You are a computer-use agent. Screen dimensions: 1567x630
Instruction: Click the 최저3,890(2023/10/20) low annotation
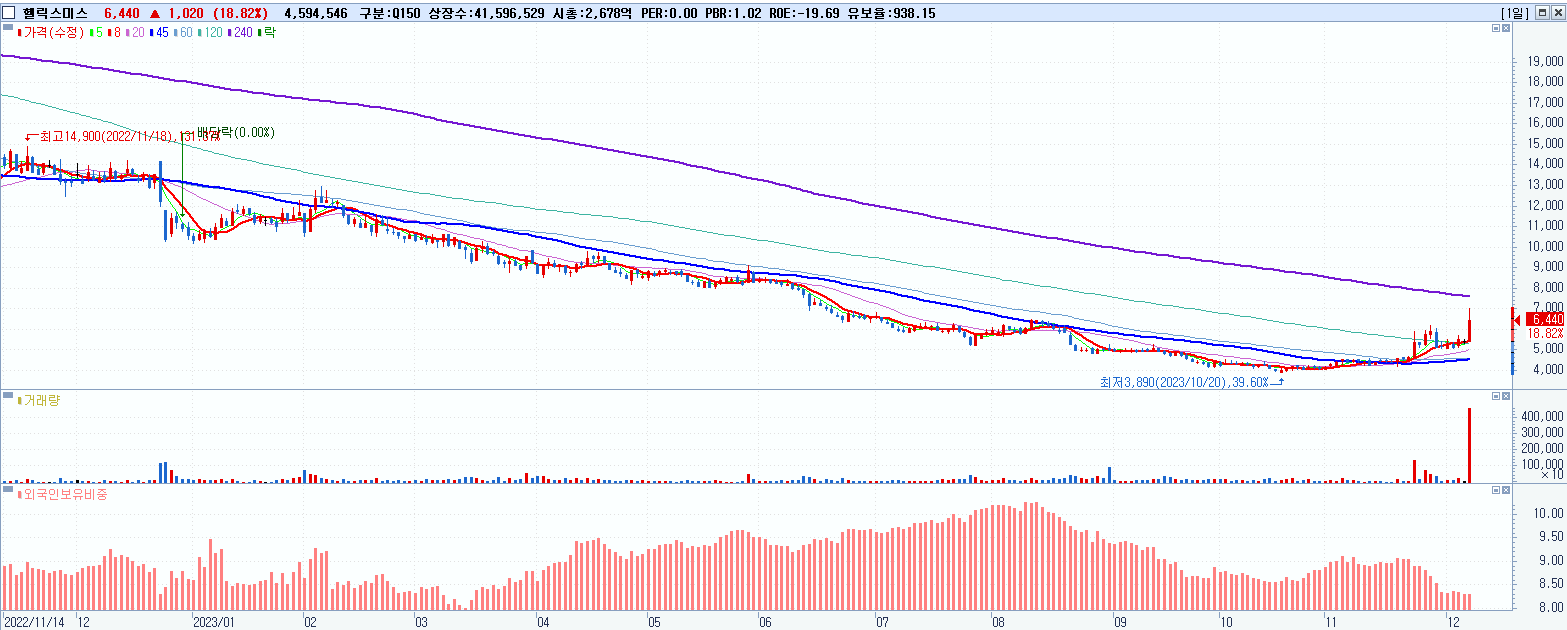[x=1183, y=382]
